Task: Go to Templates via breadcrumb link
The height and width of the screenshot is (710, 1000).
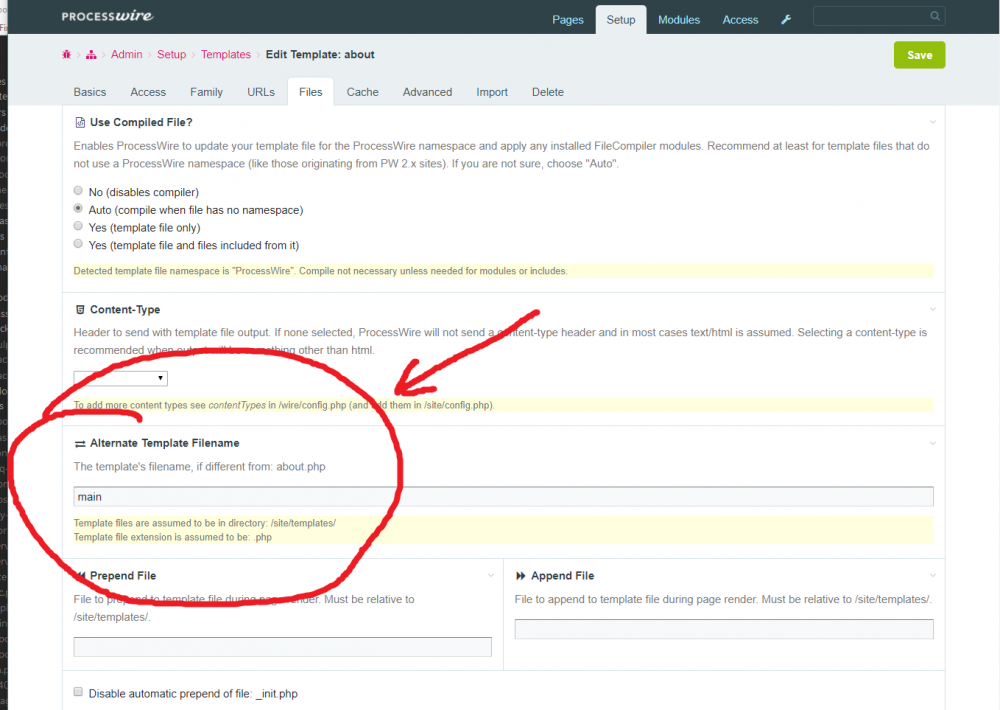Action: 226,55
